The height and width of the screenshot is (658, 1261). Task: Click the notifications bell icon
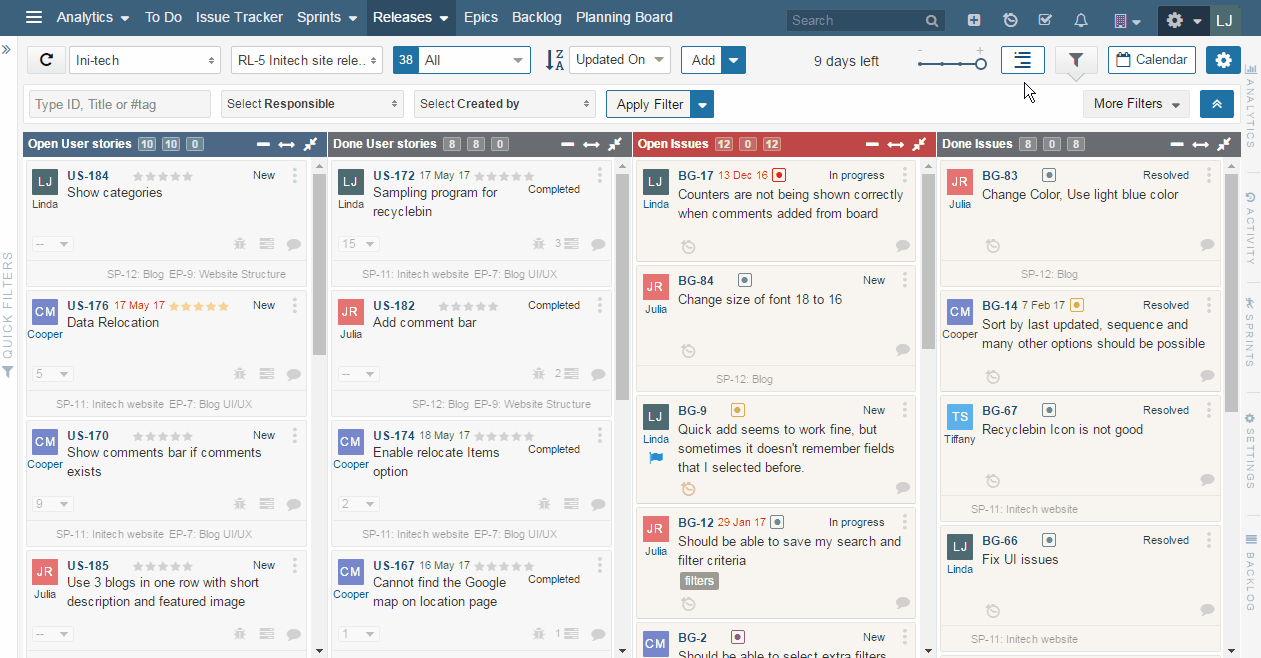pyautogui.click(x=1080, y=20)
